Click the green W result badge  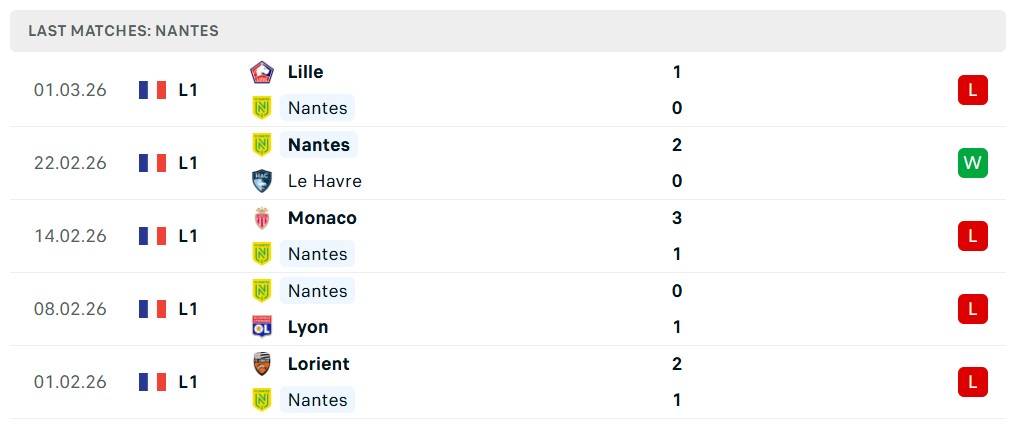[x=972, y=163]
